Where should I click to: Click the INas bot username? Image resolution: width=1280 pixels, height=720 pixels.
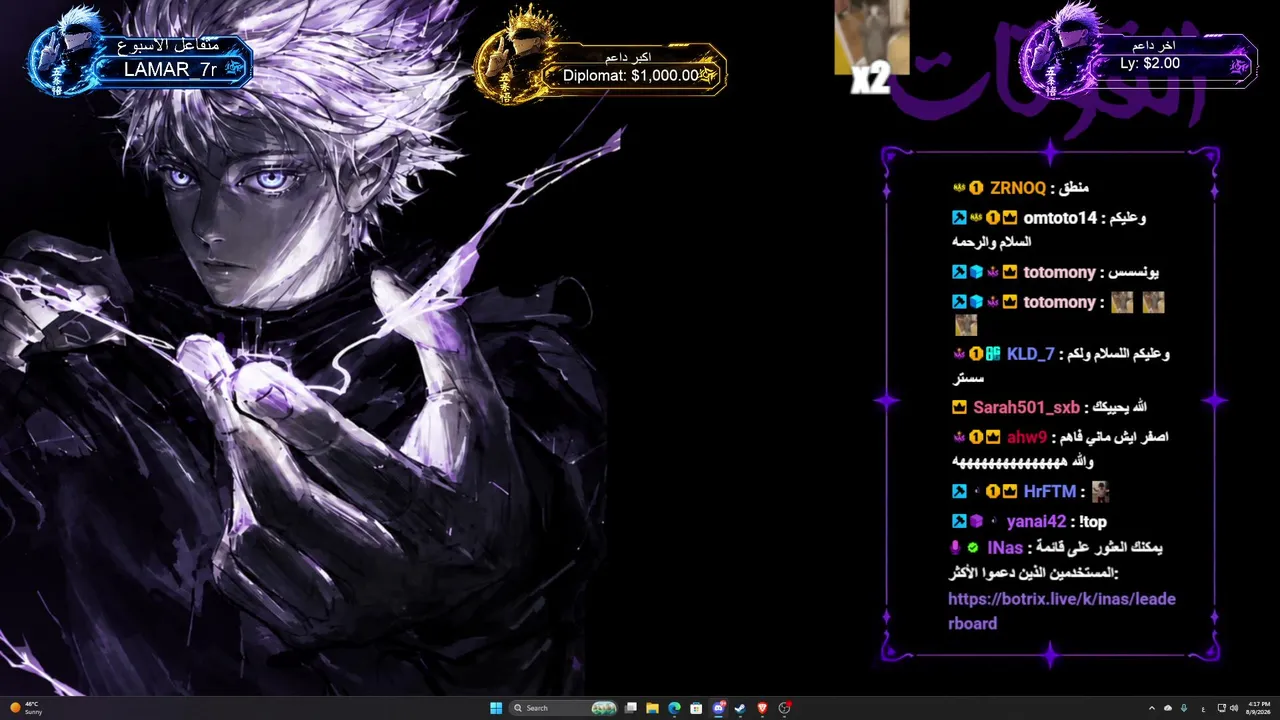click(x=1005, y=548)
